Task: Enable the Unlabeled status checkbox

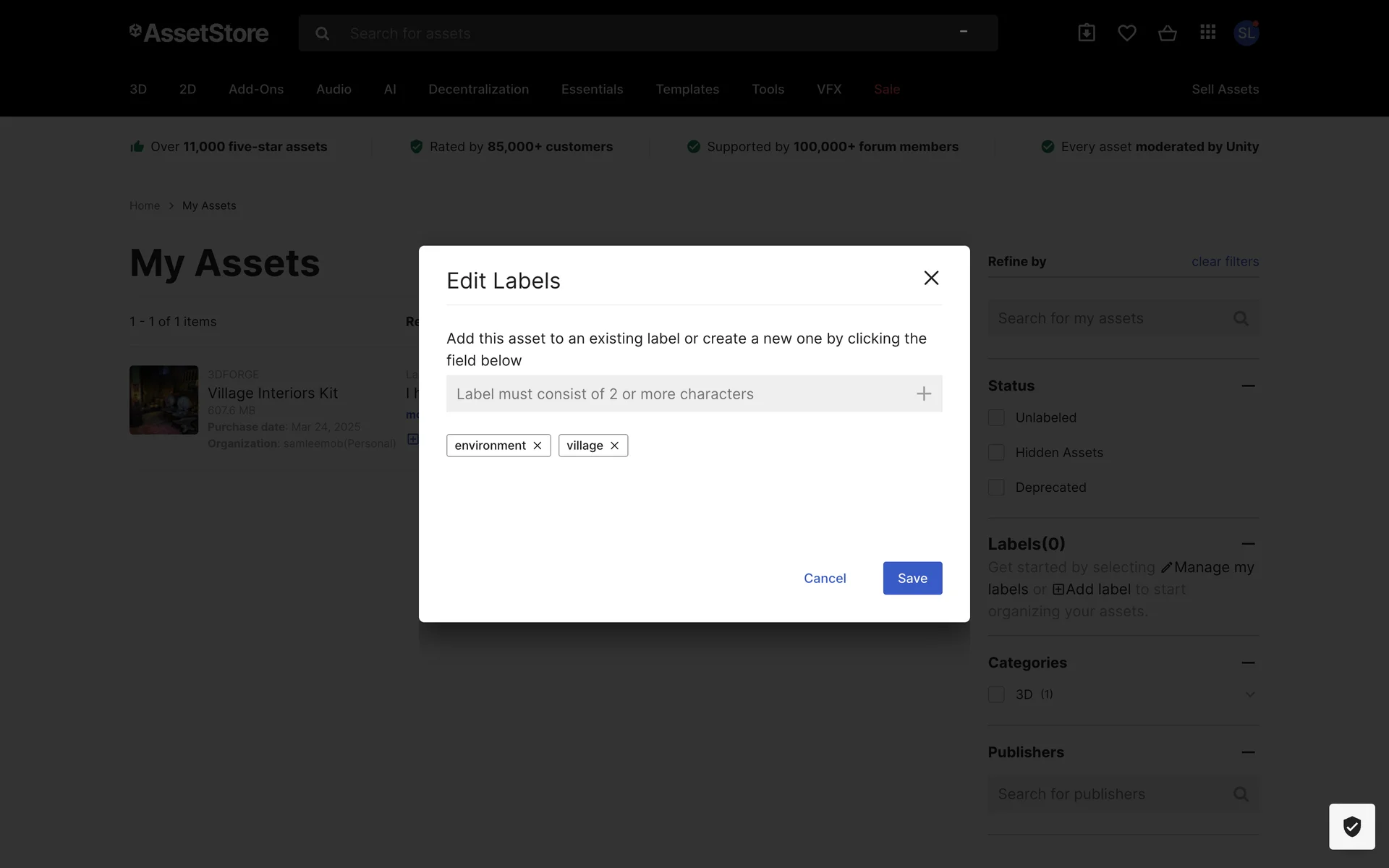Action: click(996, 417)
